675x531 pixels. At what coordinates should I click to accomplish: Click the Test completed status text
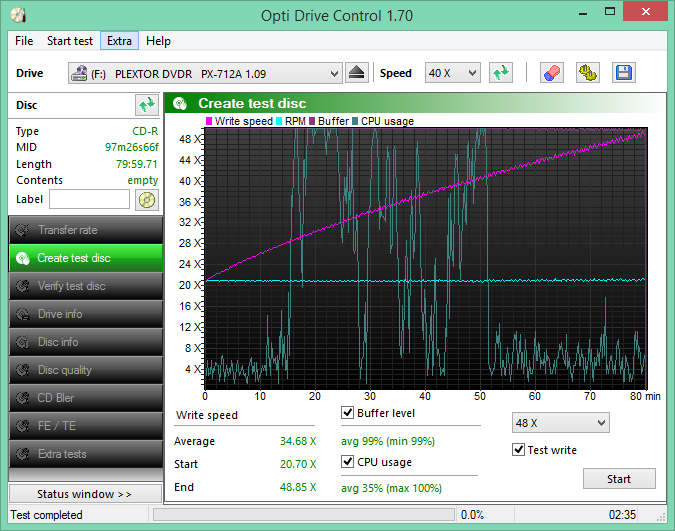pos(46,515)
